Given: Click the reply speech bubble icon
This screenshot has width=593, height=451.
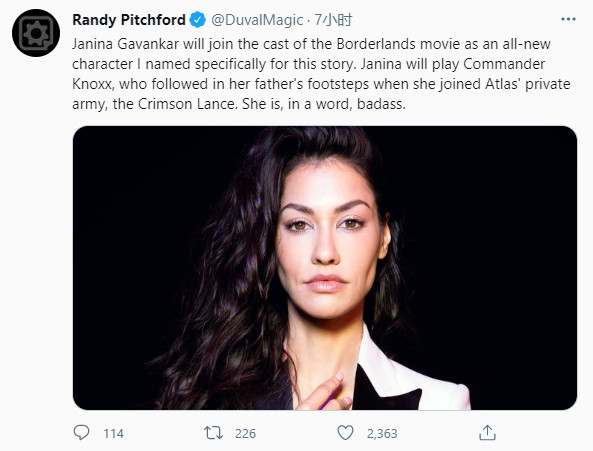Looking at the screenshot, I should [81, 432].
